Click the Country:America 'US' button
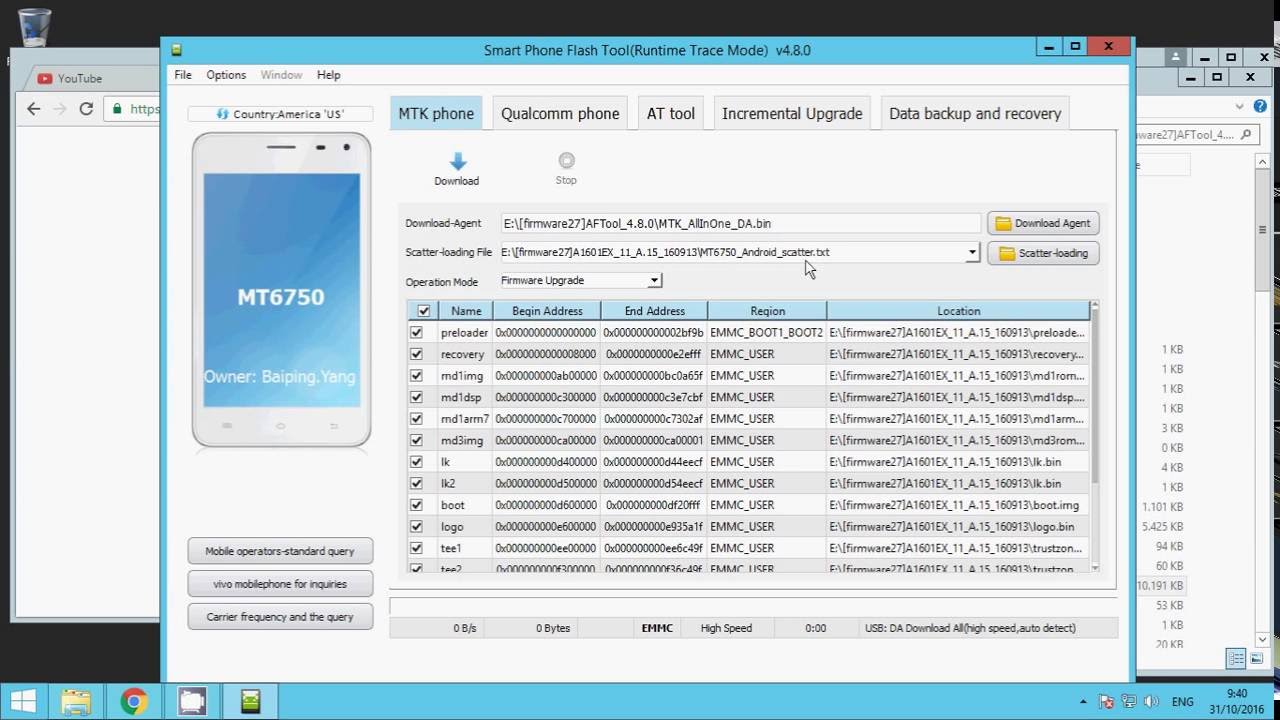 point(280,114)
